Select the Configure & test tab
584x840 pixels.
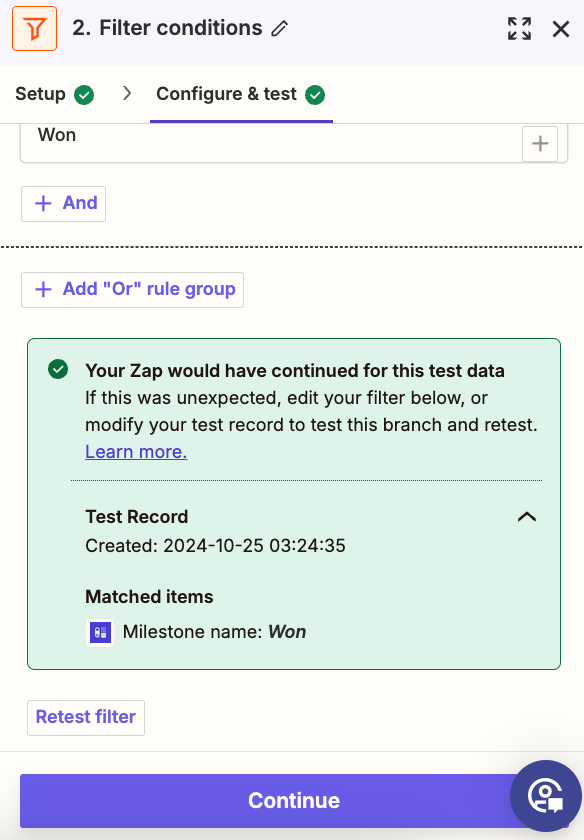coord(226,93)
